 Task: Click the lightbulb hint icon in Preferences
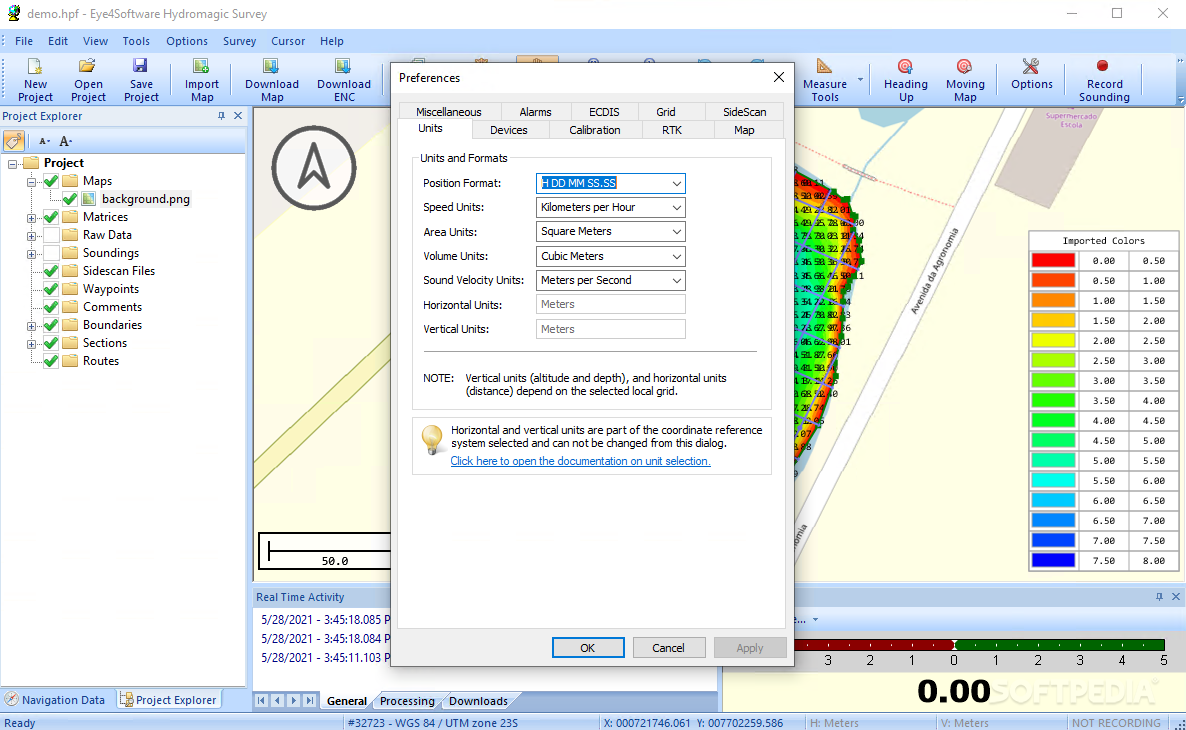(432, 440)
